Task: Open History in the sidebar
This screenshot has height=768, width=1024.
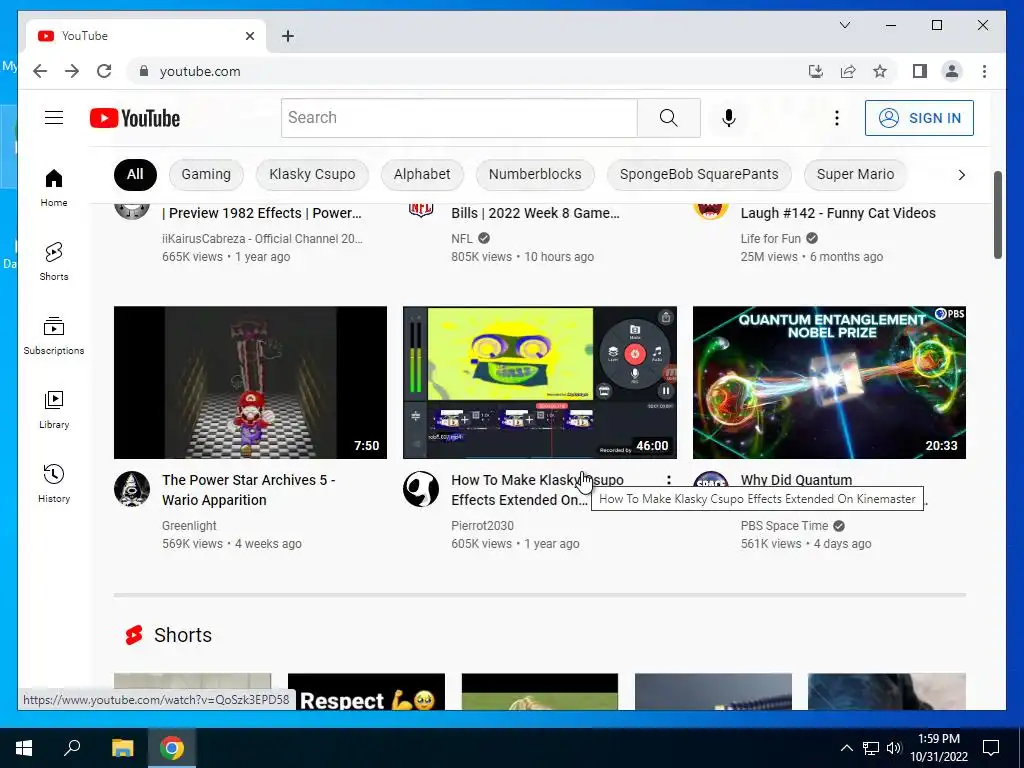Action: (x=54, y=484)
